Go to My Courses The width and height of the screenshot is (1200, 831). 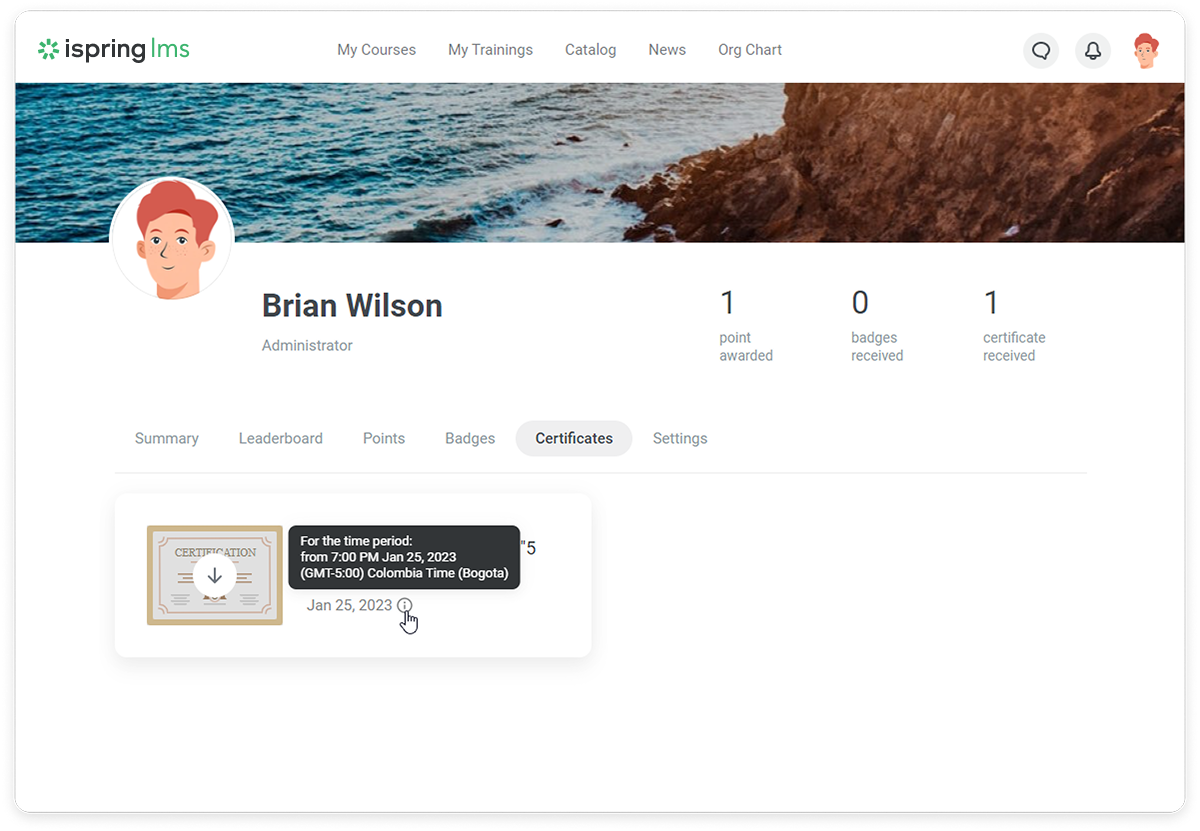coord(376,50)
